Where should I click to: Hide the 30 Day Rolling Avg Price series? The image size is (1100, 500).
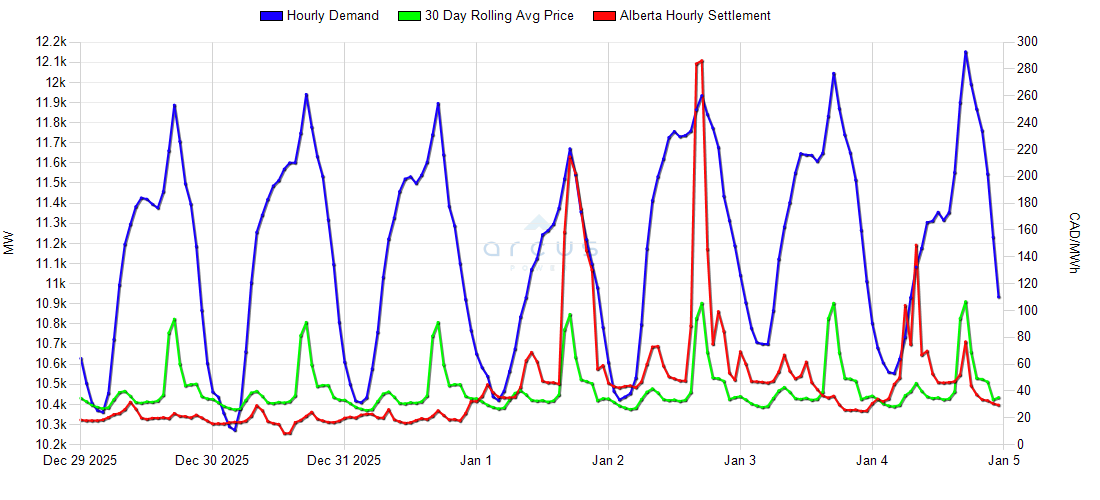pos(498,16)
